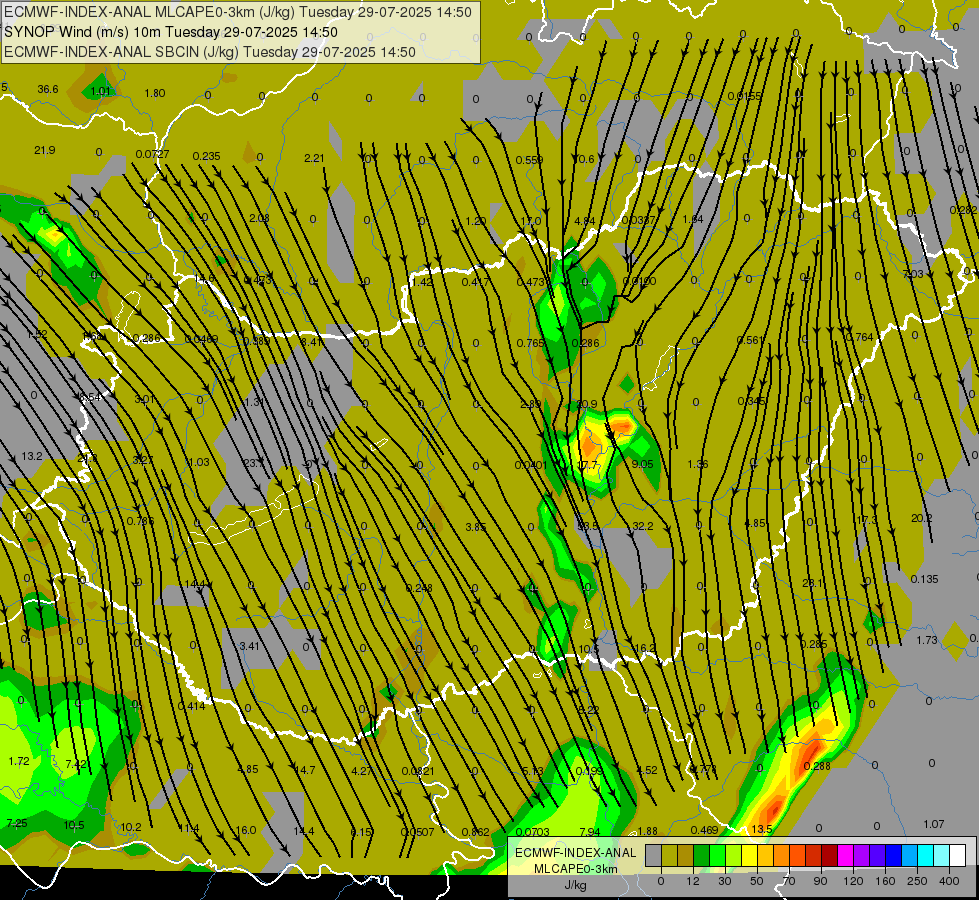Click the cyan legend swatch
The width and height of the screenshot is (979, 900).
tap(926, 855)
